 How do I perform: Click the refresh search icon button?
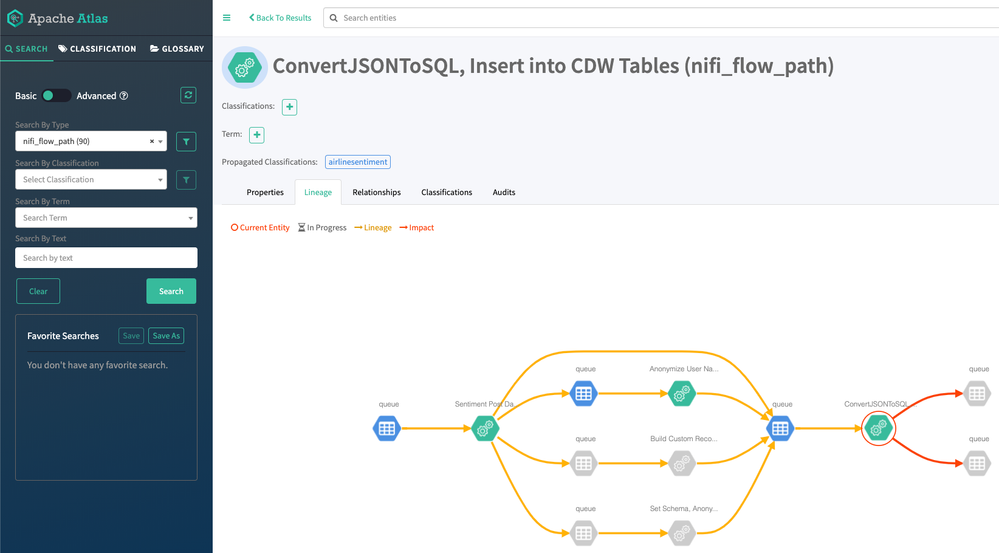188,96
